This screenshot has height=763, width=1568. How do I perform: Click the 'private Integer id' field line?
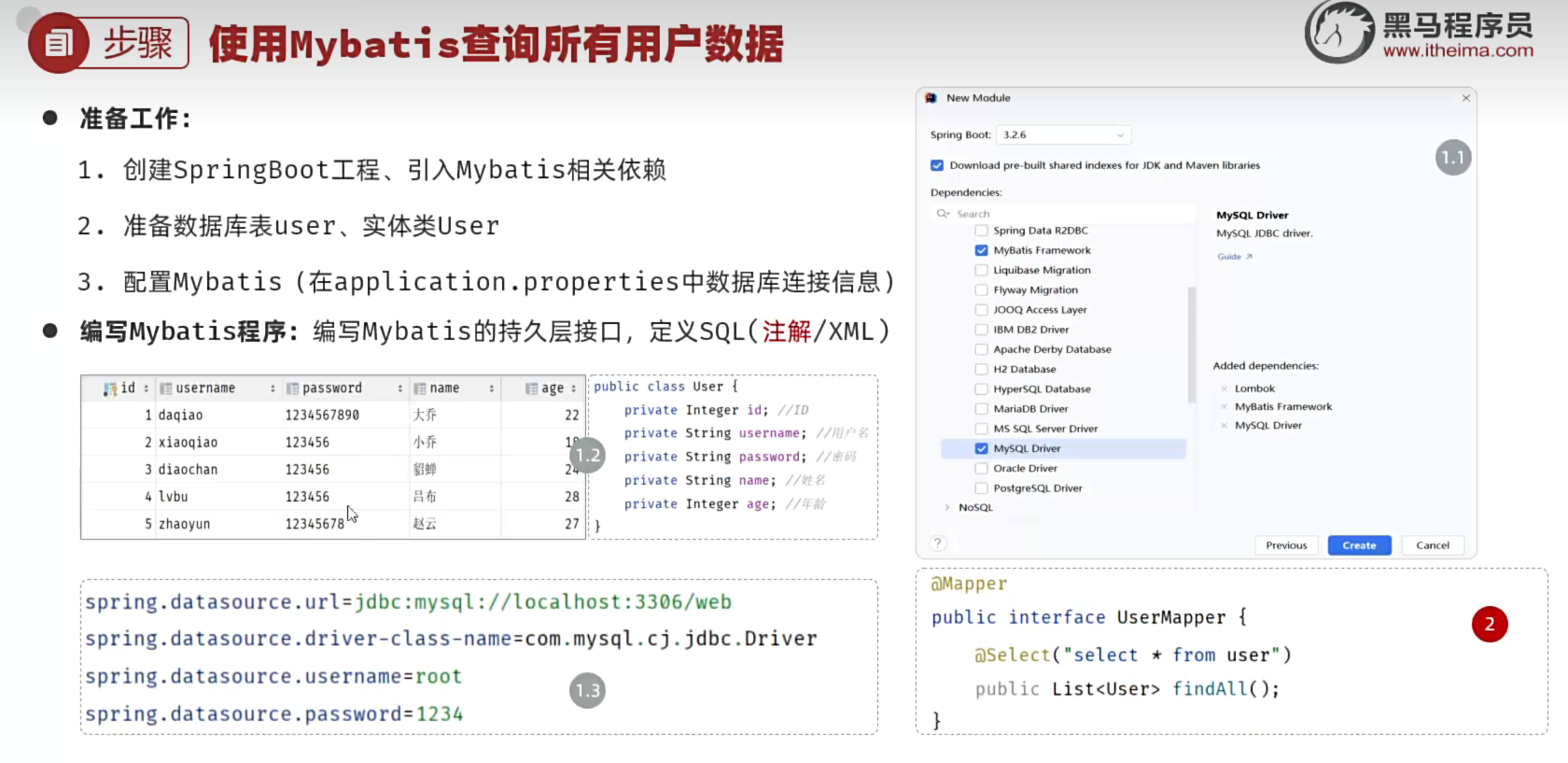click(x=716, y=410)
